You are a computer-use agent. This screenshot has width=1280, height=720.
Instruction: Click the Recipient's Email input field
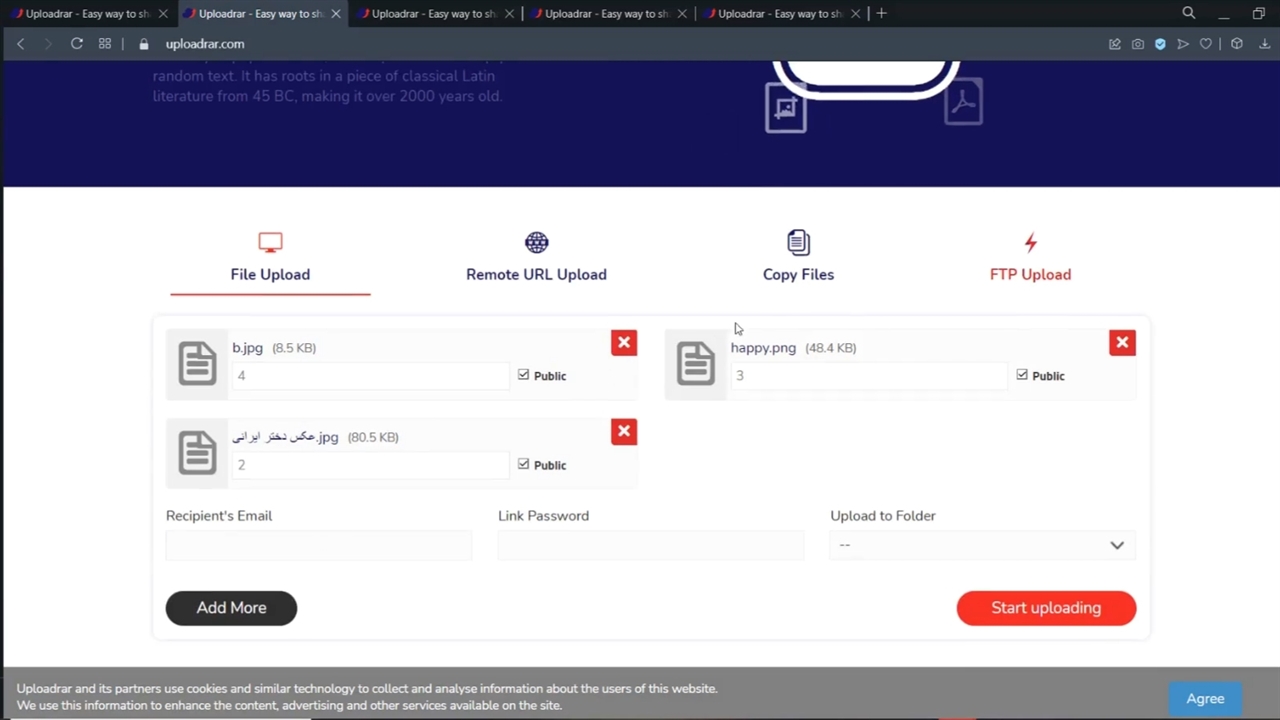coord(318,545)
